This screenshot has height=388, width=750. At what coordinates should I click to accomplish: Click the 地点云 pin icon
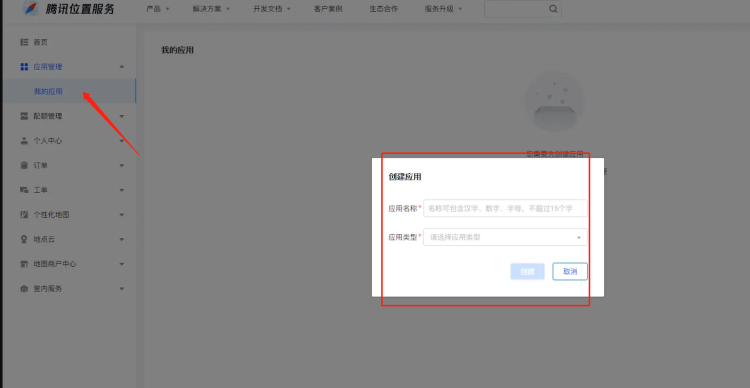[x=24, y=239]
